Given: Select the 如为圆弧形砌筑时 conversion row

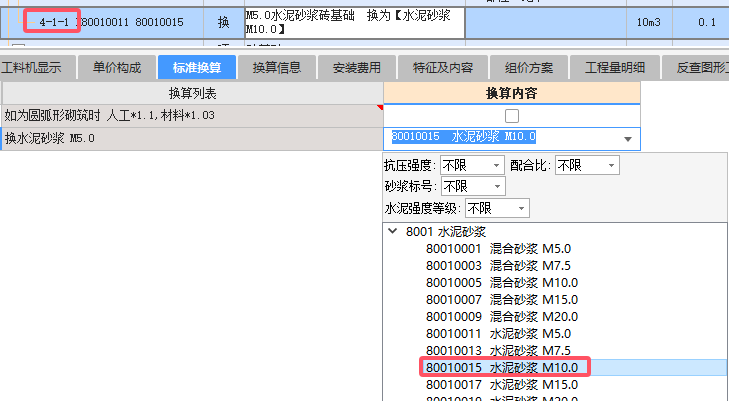Looking at the screenshot, I should (x=192, y=116).
